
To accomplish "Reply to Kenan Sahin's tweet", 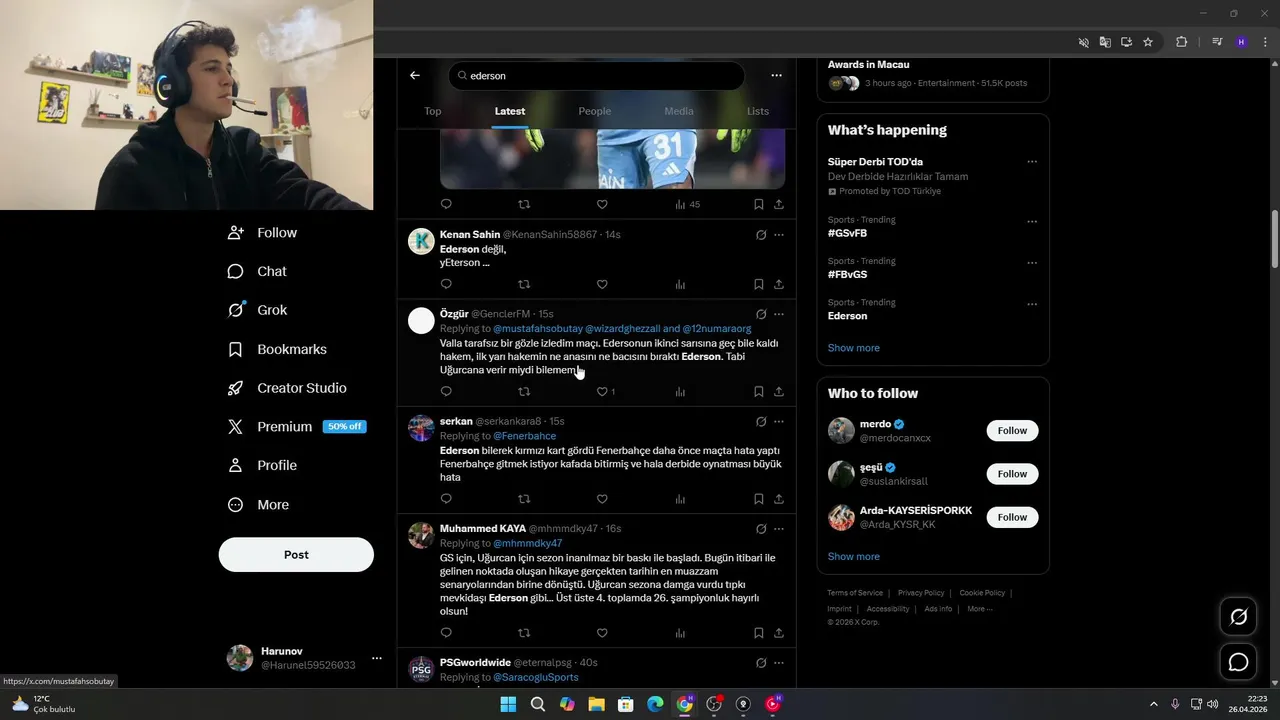I will 446,284.
